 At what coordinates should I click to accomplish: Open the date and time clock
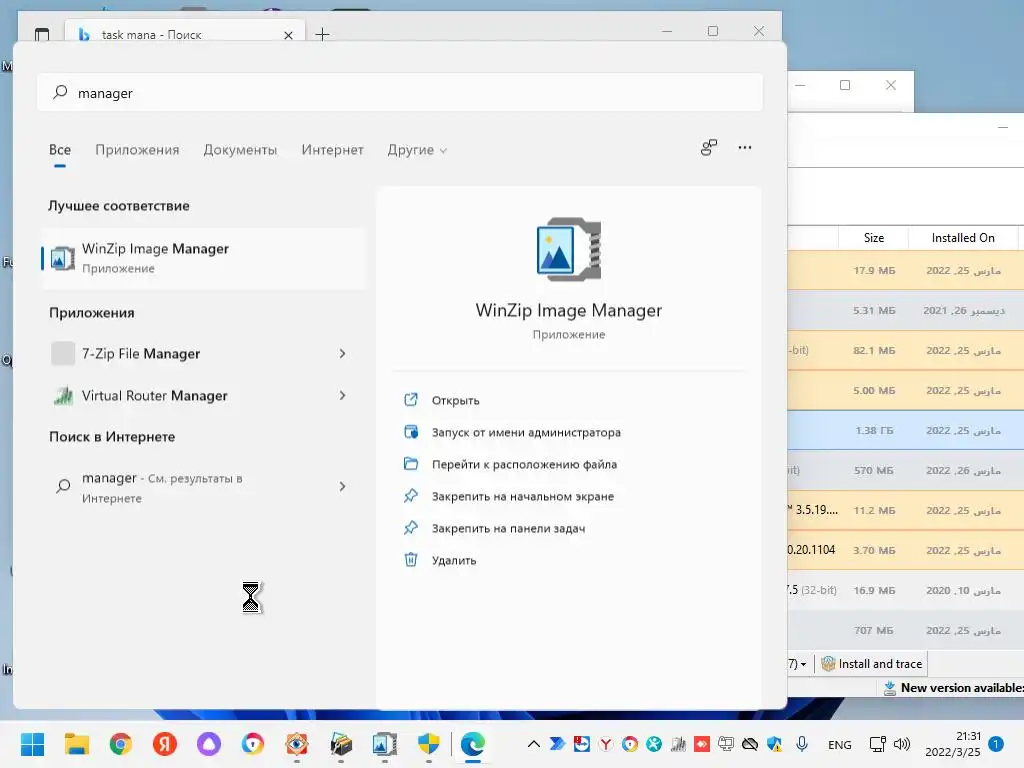pyautogui.click(x=953, y=744)
